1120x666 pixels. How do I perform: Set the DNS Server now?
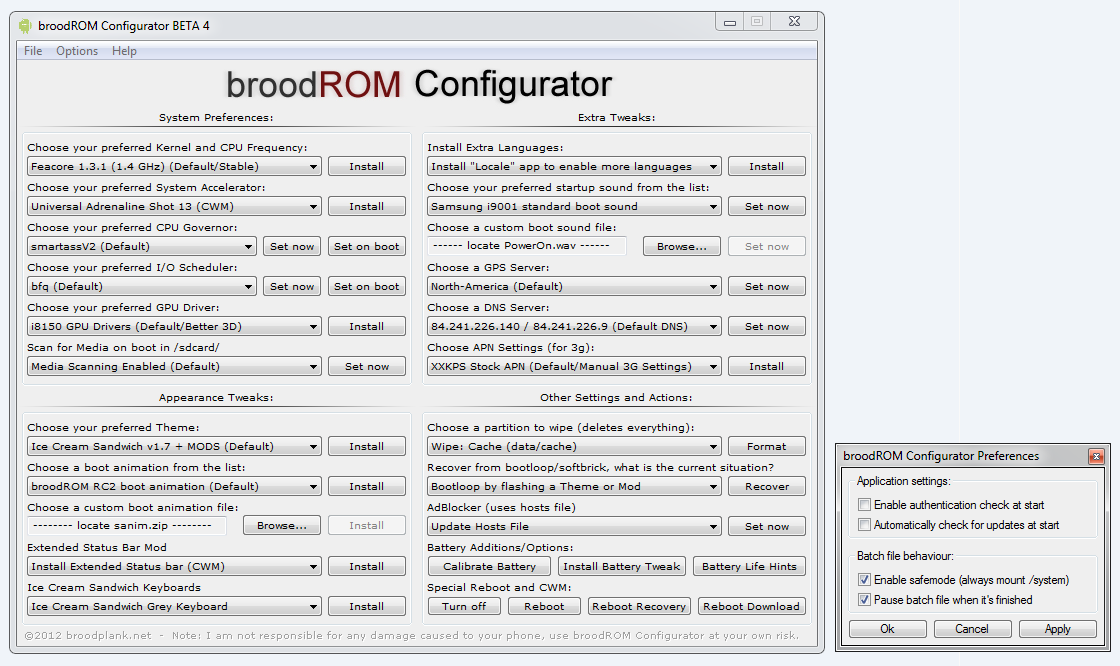click(766, 327)
